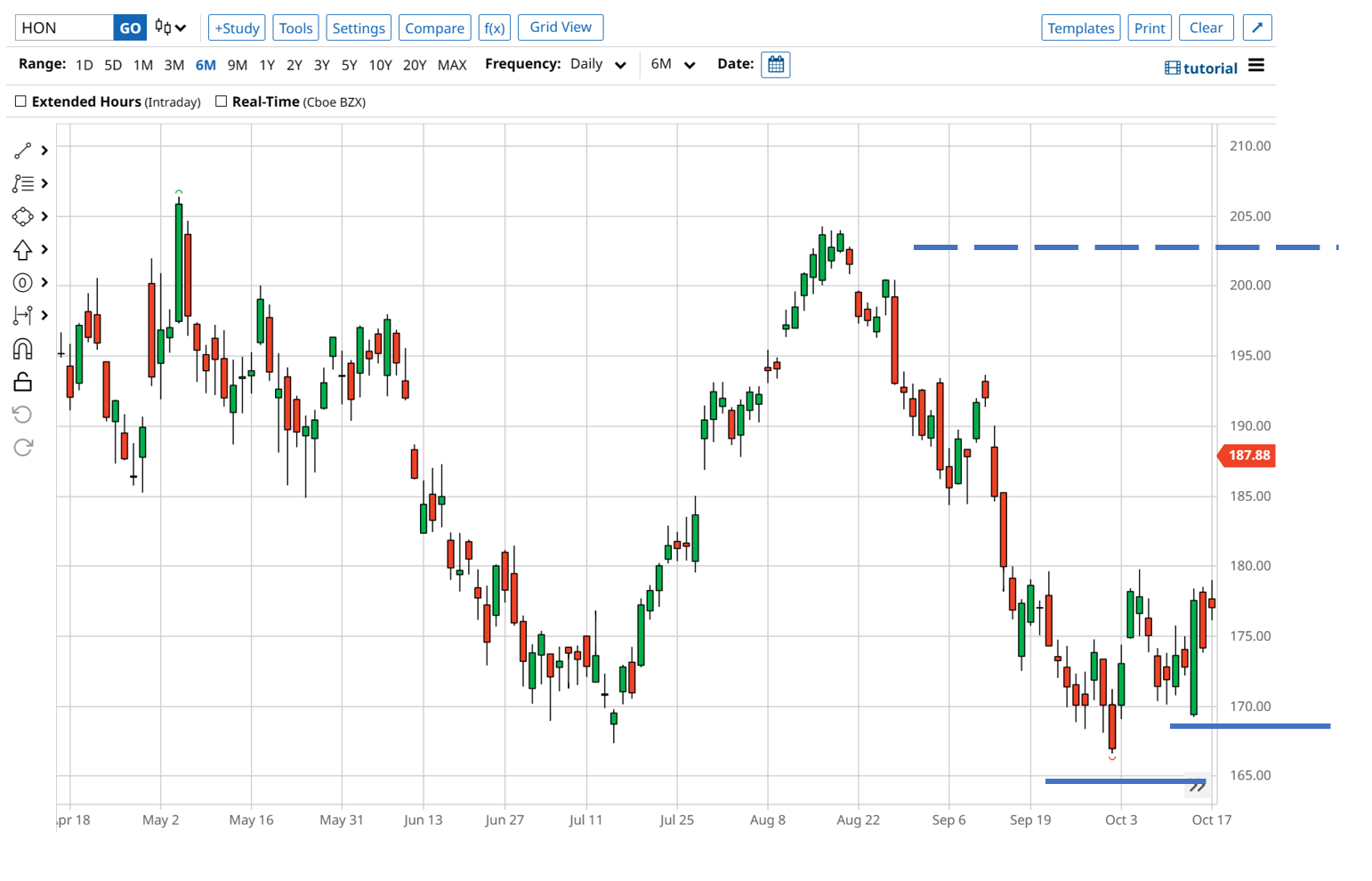This screenshot has width=1372, height=881.
Task: Set range to 3M
Action: coord(174,65)
